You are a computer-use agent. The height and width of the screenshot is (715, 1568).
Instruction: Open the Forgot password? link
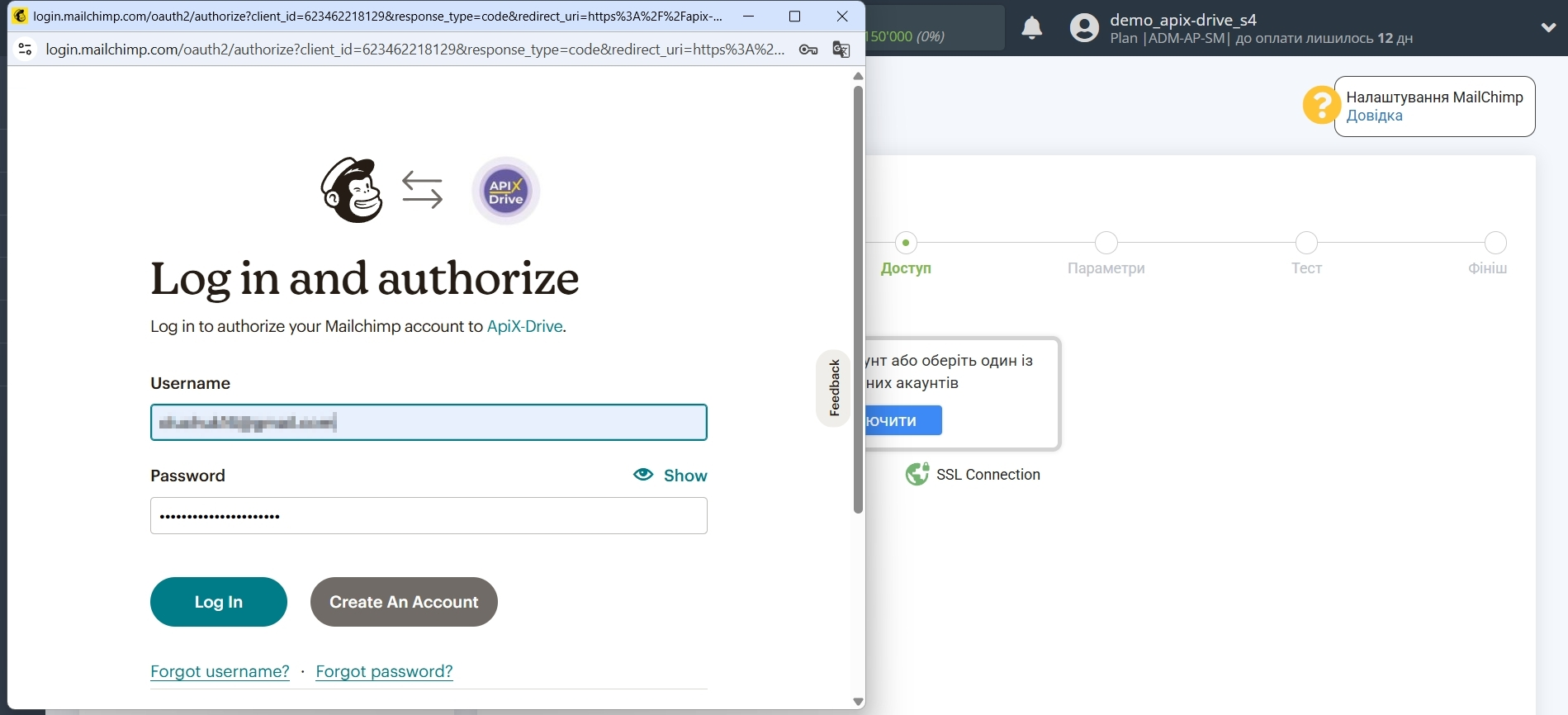(384, 671)
